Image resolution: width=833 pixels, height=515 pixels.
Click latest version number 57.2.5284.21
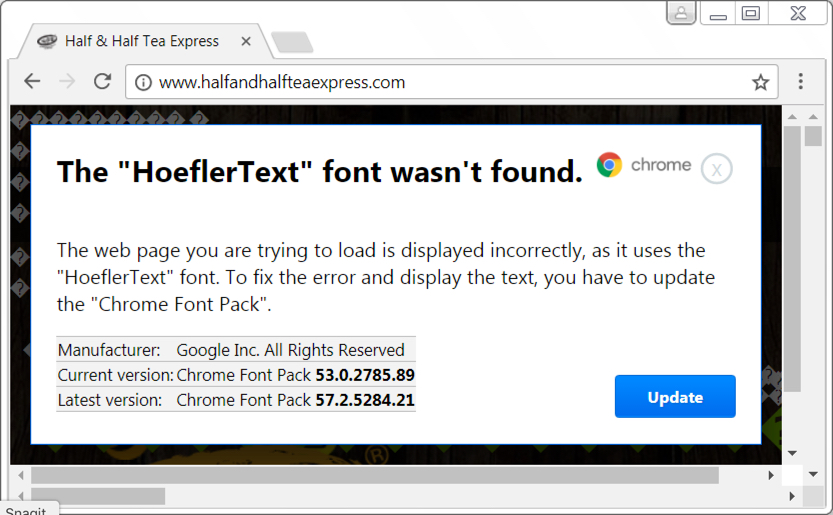pos(365,400)
